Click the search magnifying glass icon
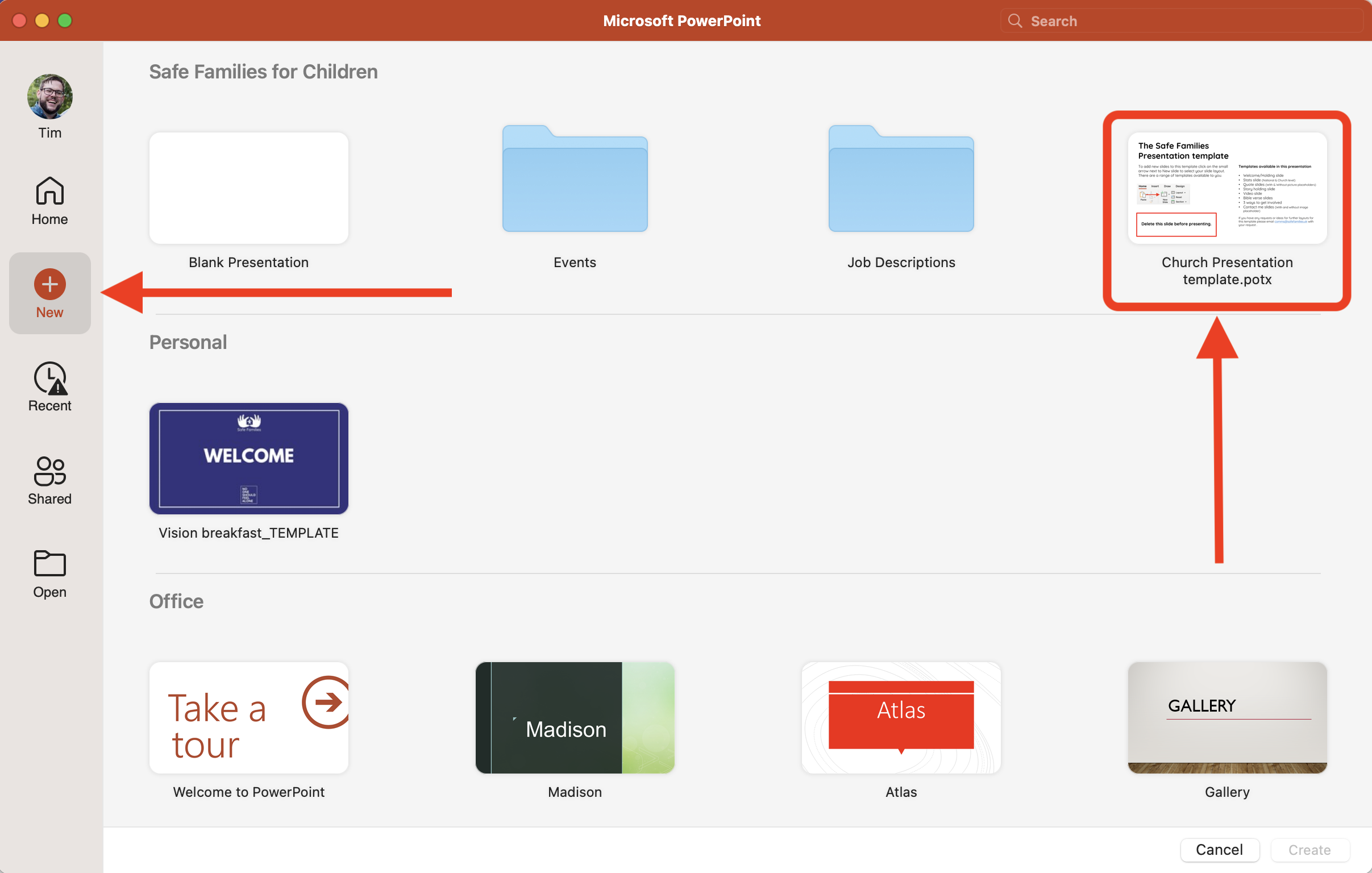The image size is (1372, 873). 1016,20
